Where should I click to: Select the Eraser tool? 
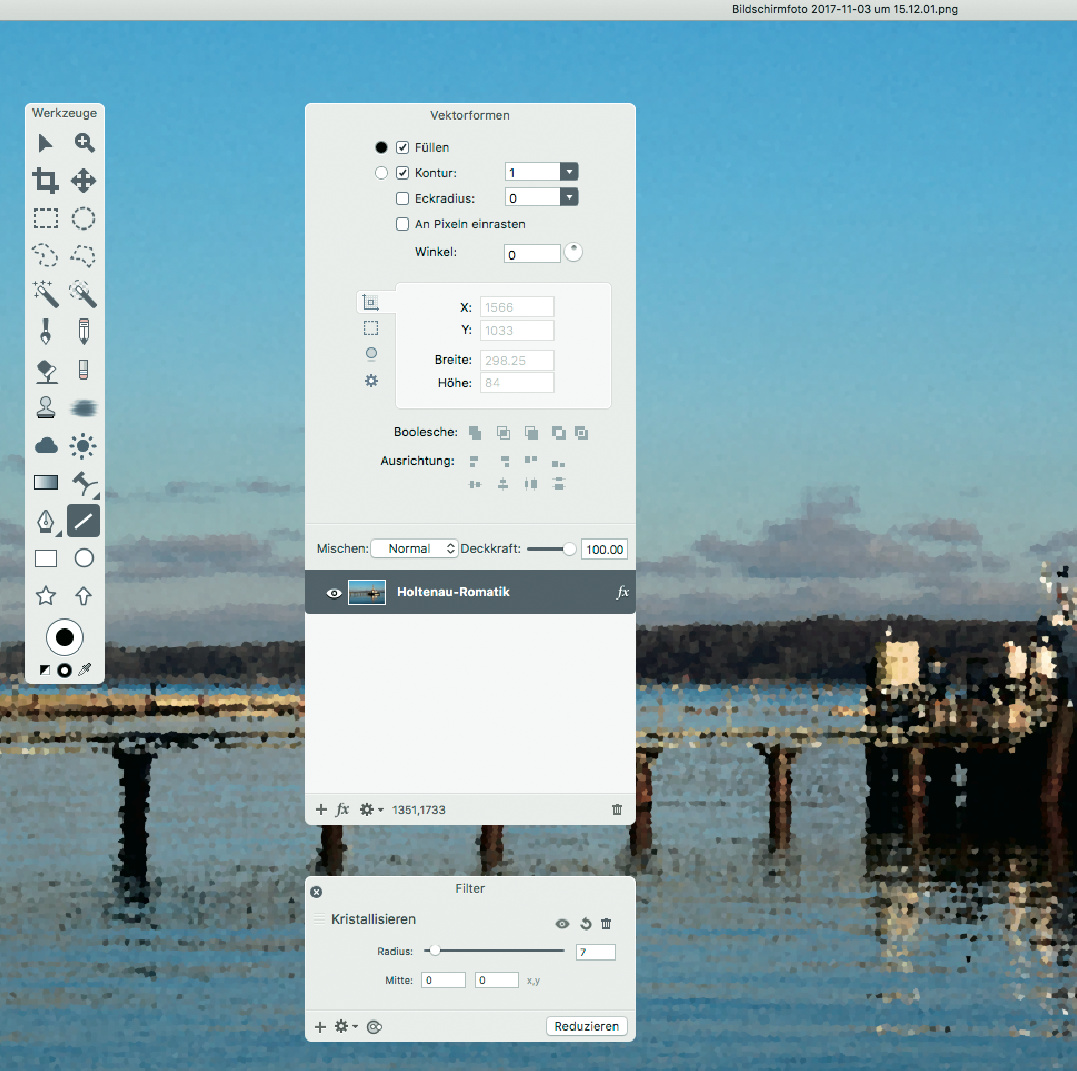[x=83, y=370]
